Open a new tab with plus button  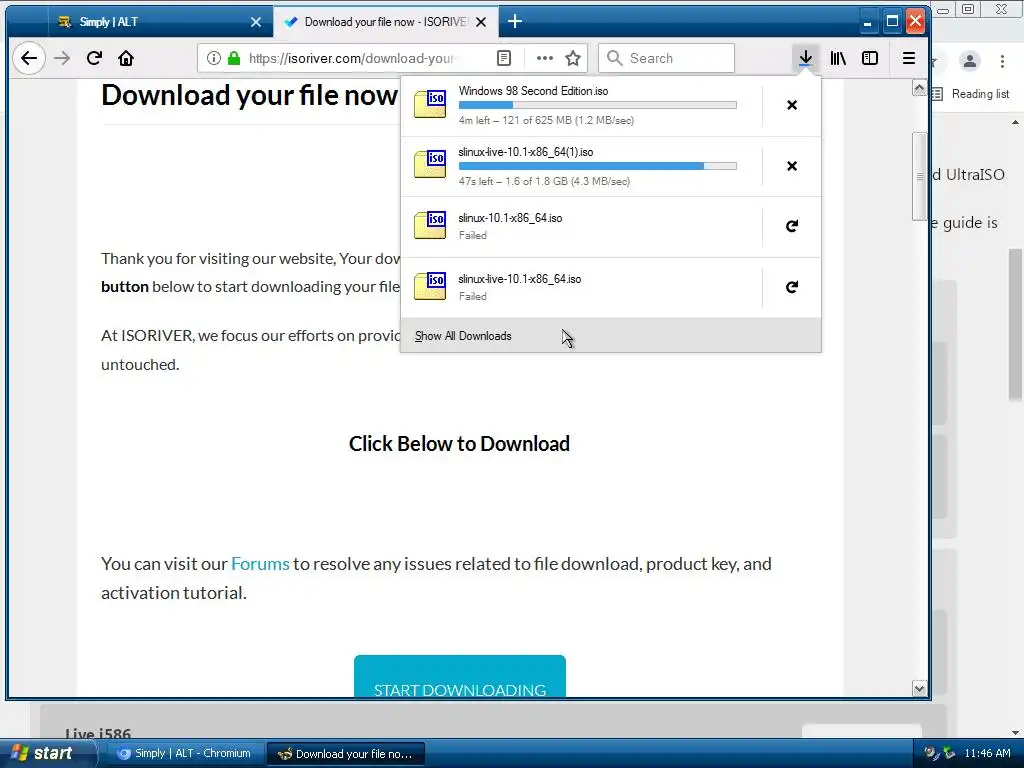point(515,22)
